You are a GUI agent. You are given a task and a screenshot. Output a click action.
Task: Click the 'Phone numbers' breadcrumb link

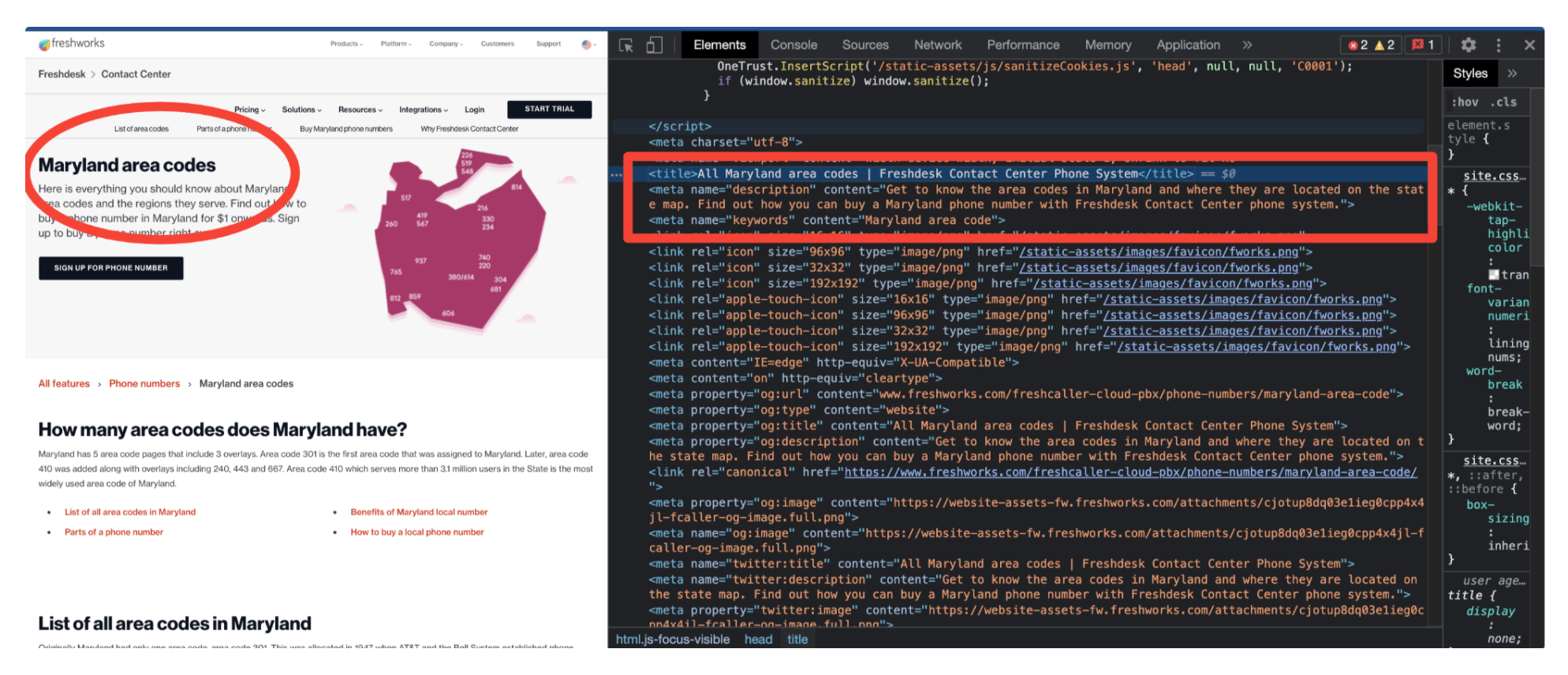pyautogui.click(x=144, y=384)
